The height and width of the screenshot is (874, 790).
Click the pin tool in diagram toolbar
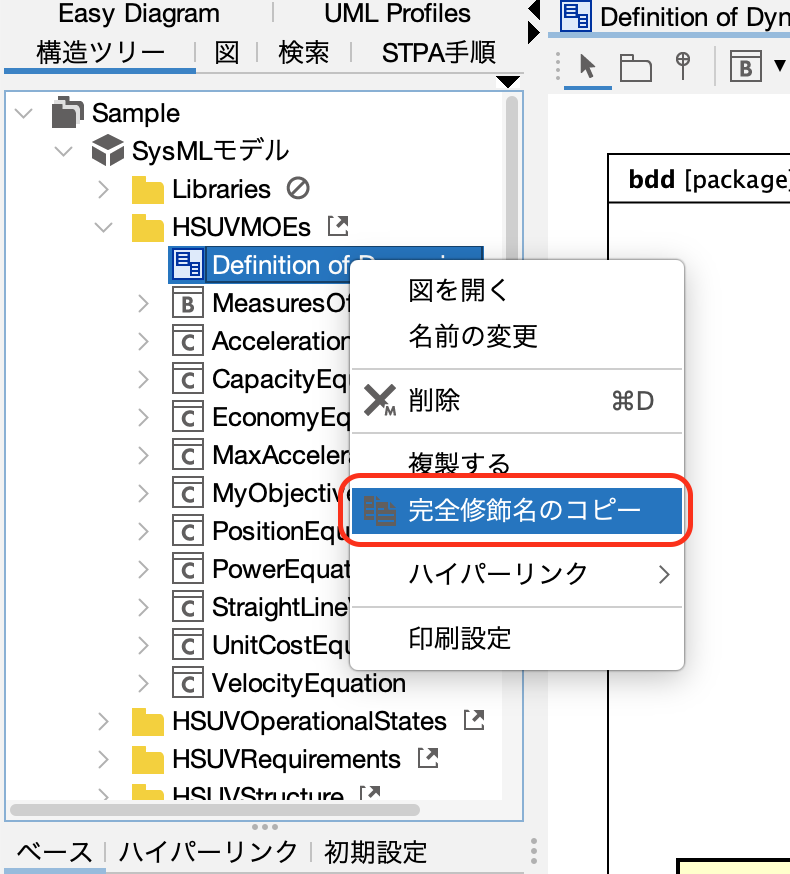(683, 66)
